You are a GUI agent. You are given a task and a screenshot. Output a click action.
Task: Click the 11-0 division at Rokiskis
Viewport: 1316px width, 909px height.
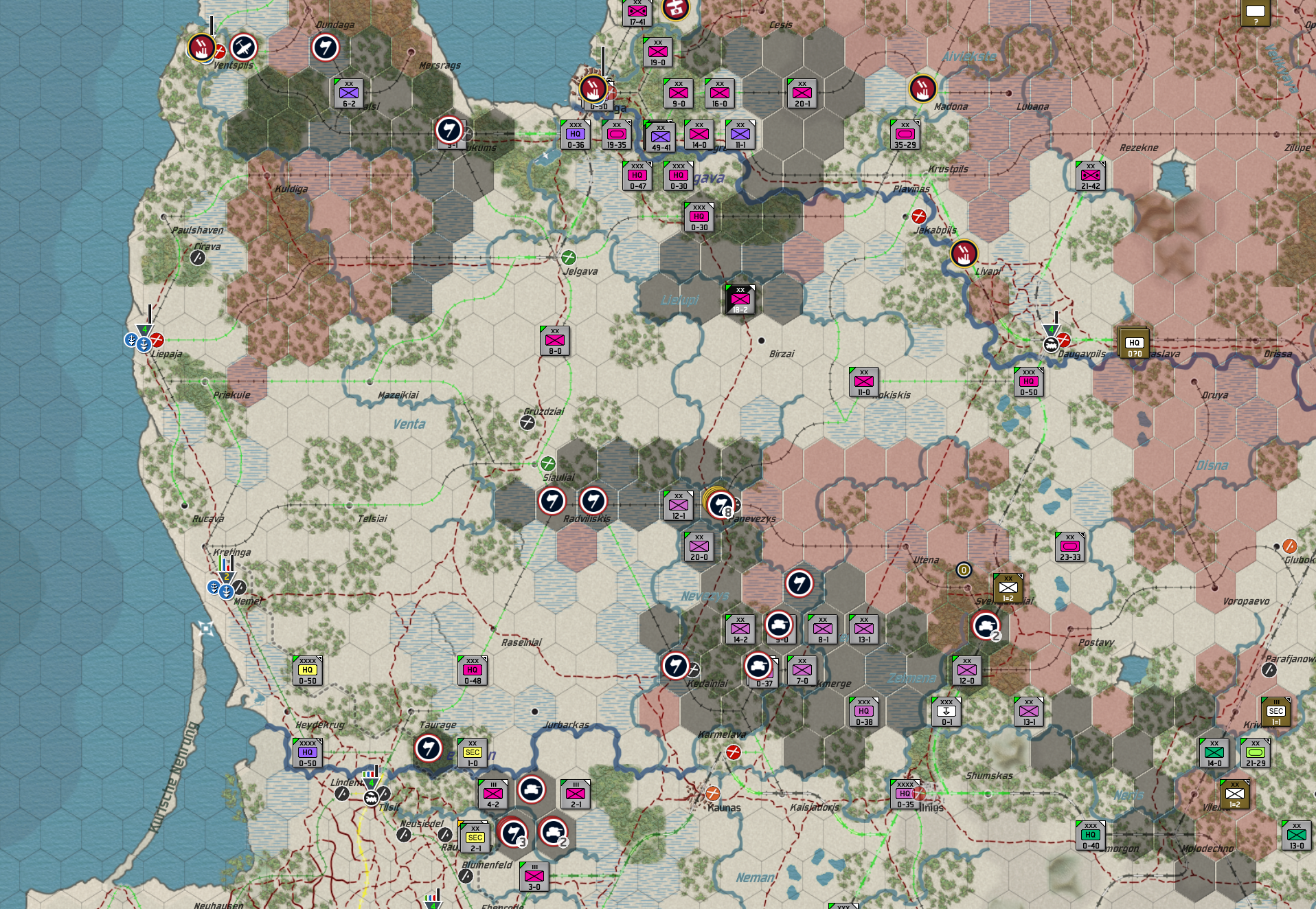(864, 382)
